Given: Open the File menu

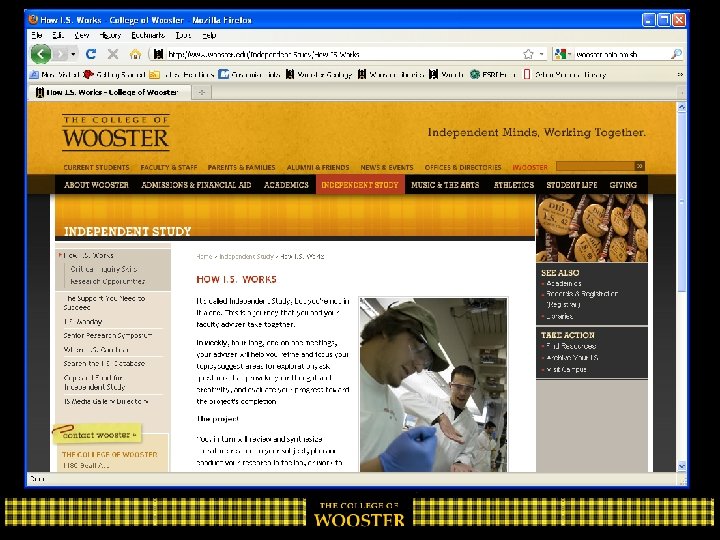Looking at the screenshot, I should coord(37,35).
